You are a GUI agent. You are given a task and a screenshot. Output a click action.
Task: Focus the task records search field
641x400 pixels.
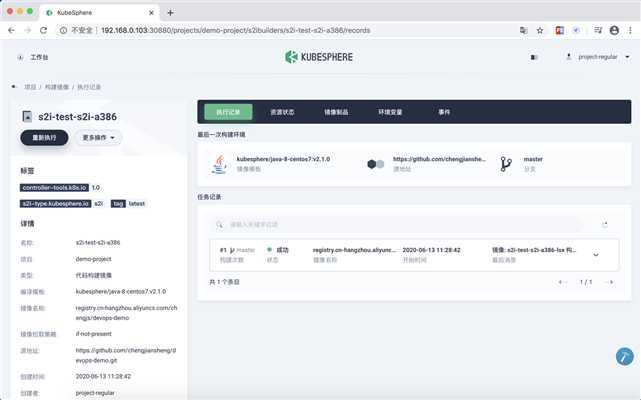pyautogui.click(x=395, y=225)
